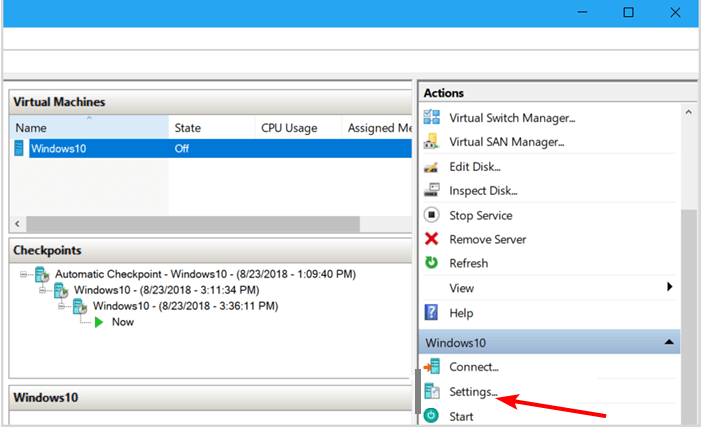Screen dimensions: 702x428
Task: Click the blue Help icon
Action: click(432, 313)
